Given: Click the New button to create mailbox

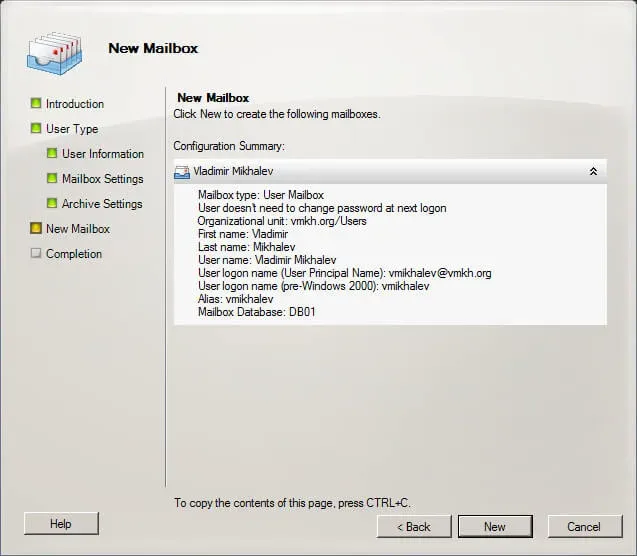Looking at the screenshot, I should tap(495, 526).
